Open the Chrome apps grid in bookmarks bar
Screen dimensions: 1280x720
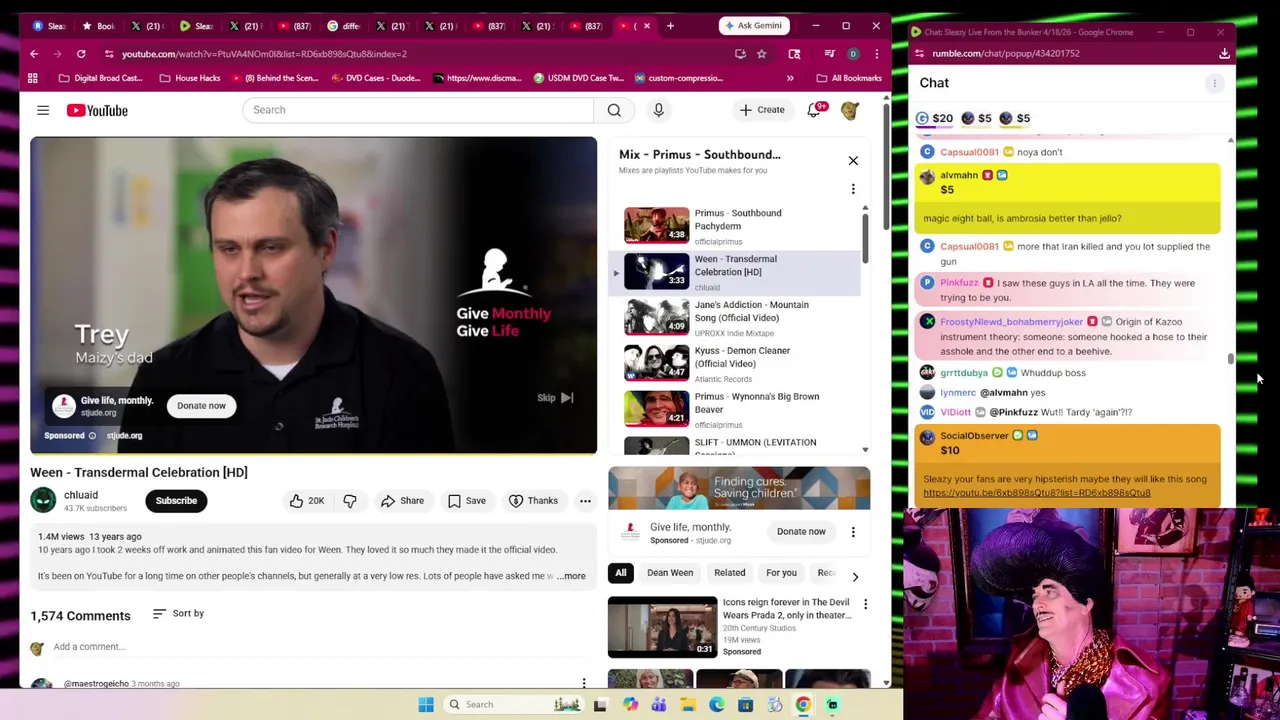pyautogui.click(x=33, y=78)
